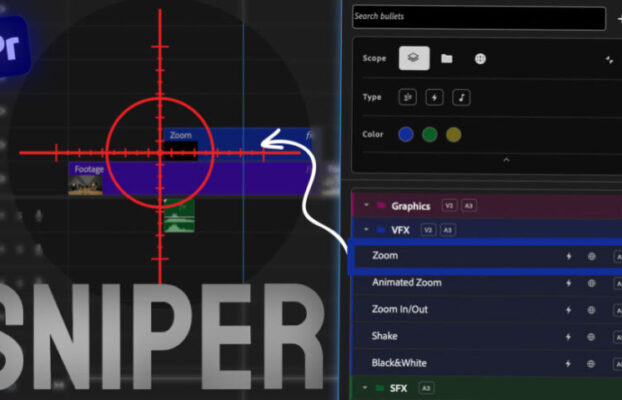Select the Footage clip in timeline

pyautogui.click(x=190, y=179)
